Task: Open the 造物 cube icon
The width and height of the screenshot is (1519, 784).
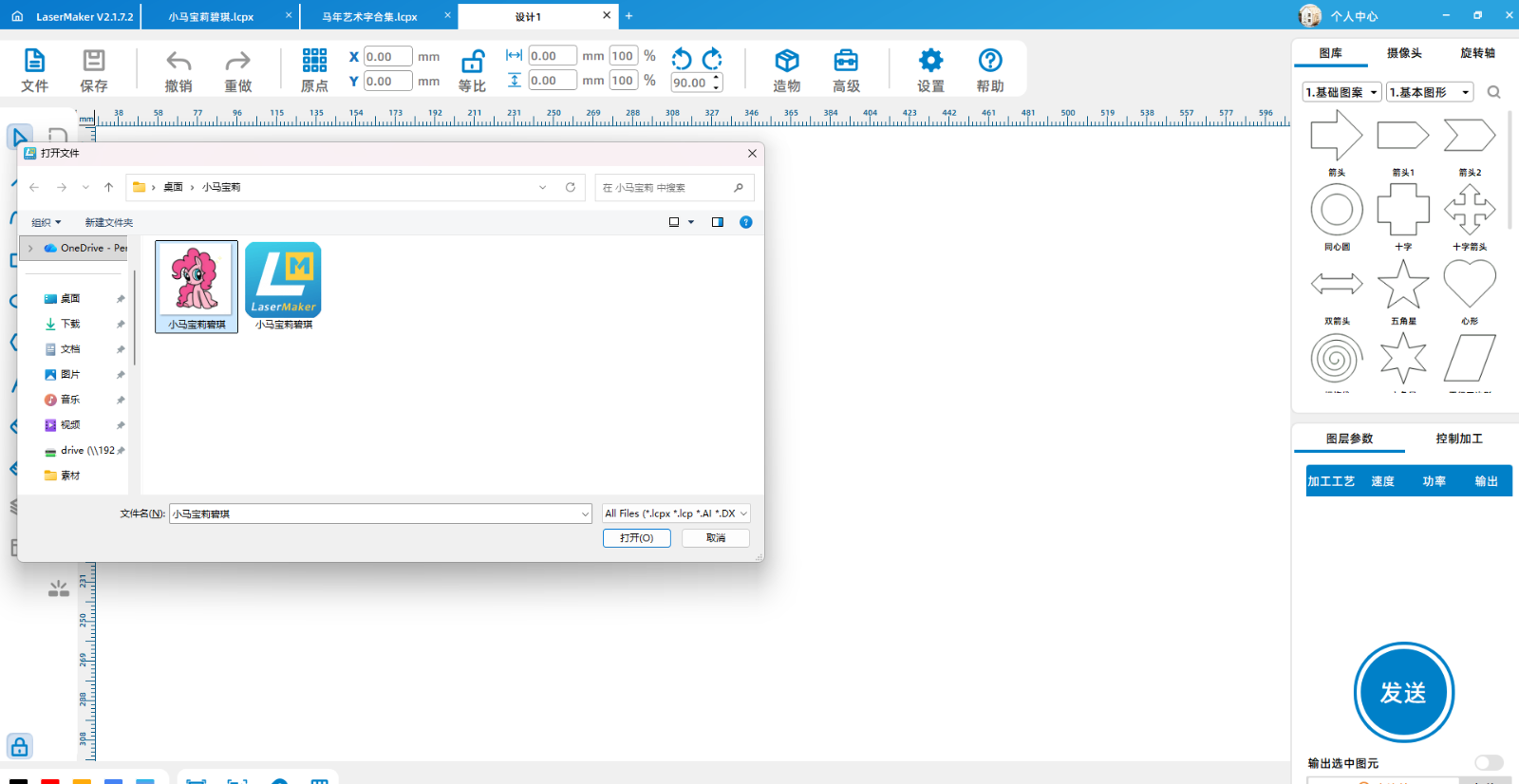Action: coord(786,62)
